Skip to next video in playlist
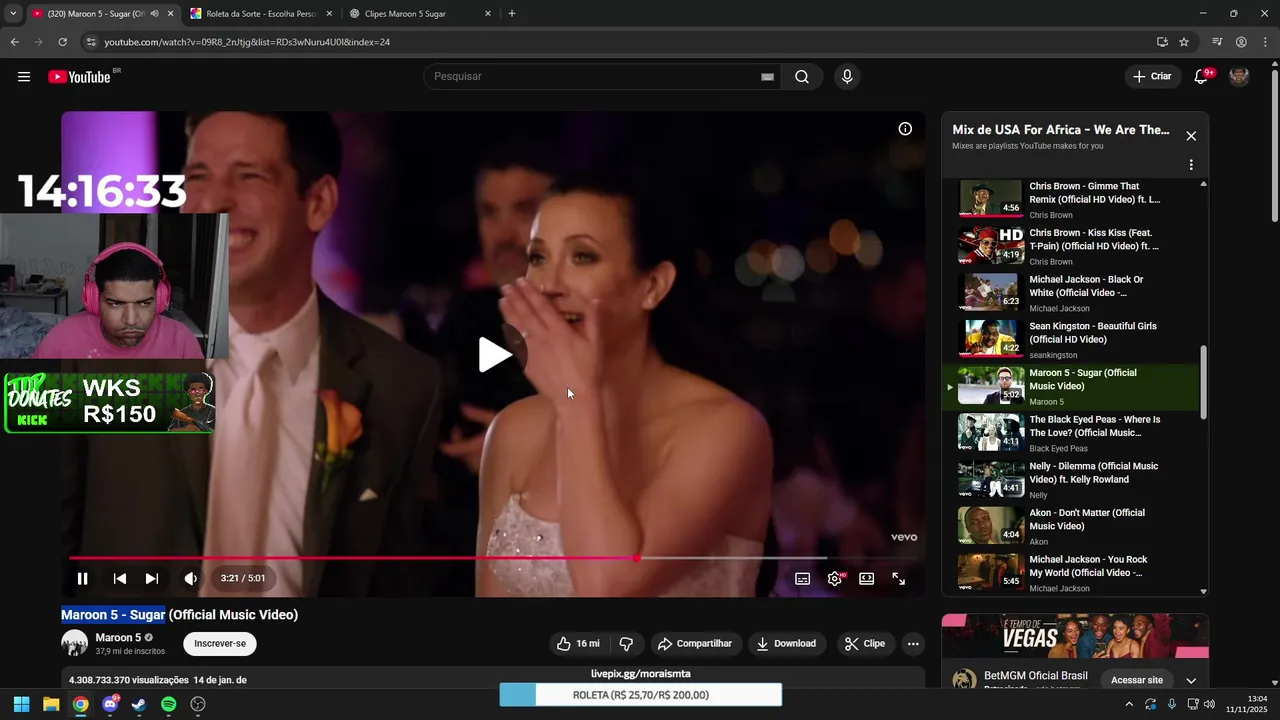This screenshot has width=1280, height=720. pos(152,578)
